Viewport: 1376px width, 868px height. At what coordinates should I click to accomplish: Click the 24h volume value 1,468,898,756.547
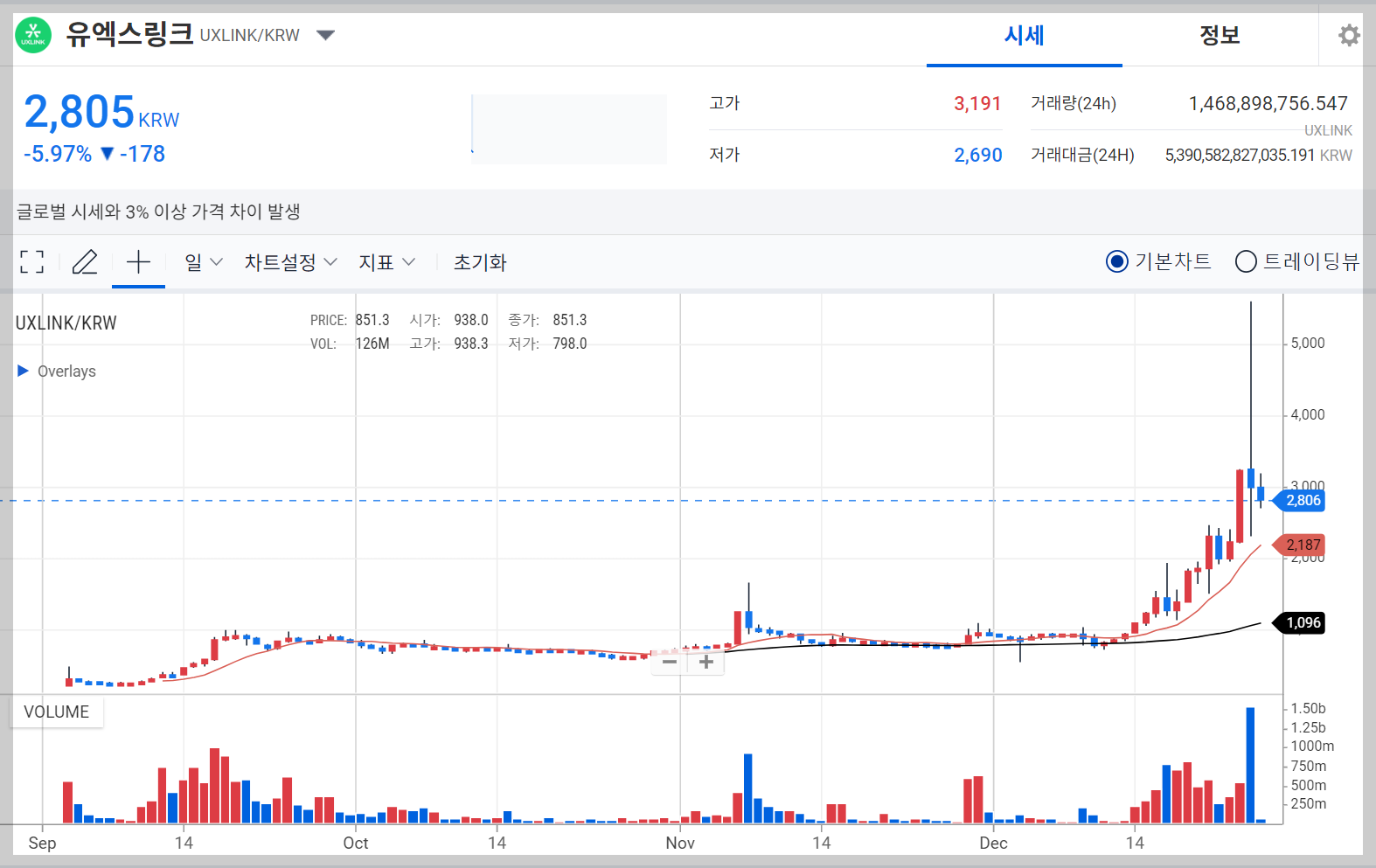click(x=1268, y=103)
